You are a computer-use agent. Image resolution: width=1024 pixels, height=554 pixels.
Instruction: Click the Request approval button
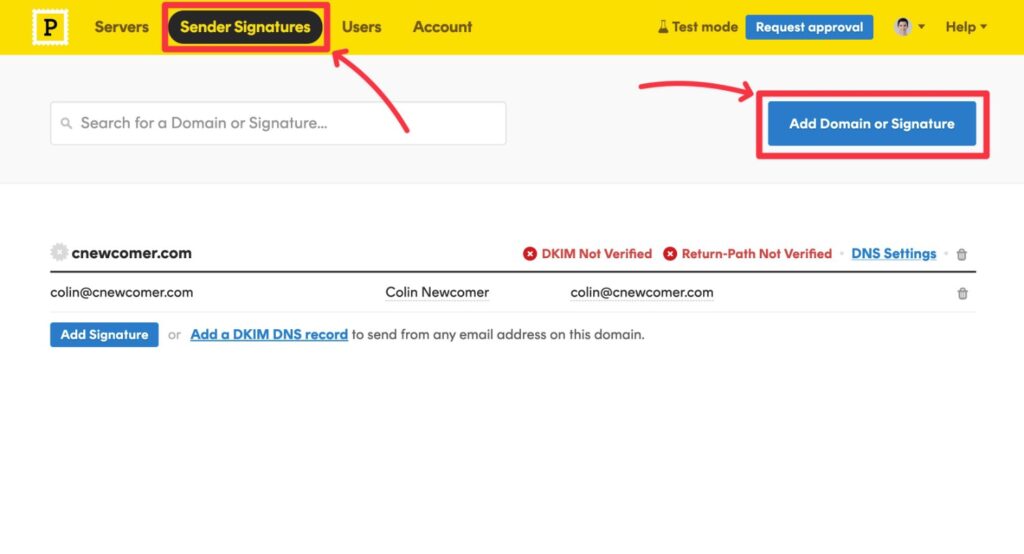point(809,27)
